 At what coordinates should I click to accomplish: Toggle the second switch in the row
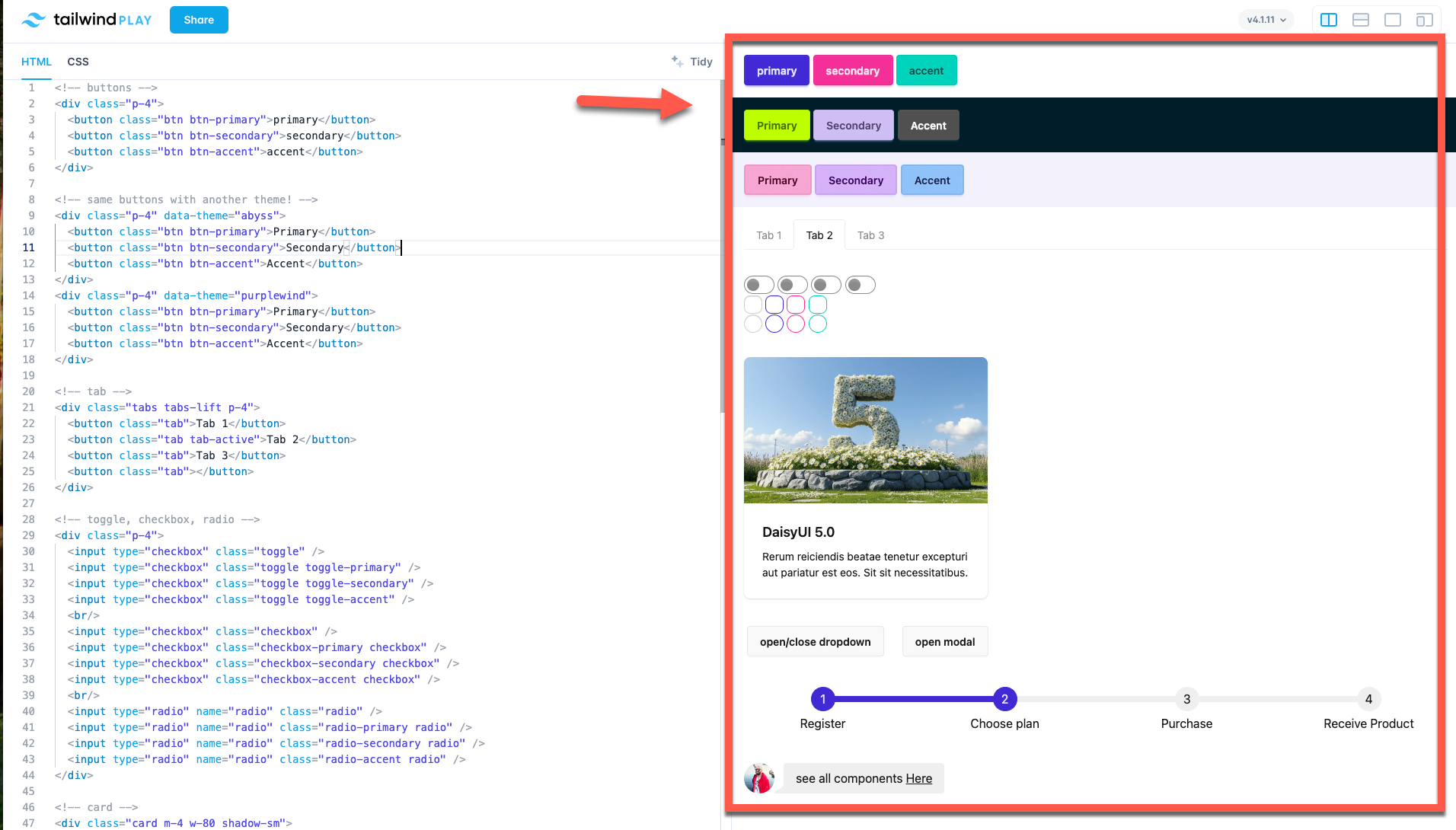[793, 285]
